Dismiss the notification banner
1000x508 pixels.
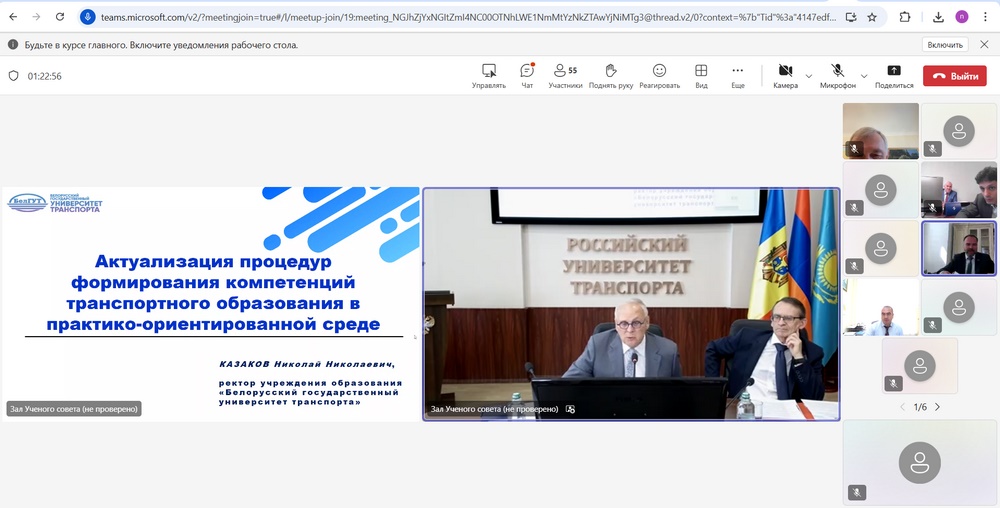pos(984,45)
